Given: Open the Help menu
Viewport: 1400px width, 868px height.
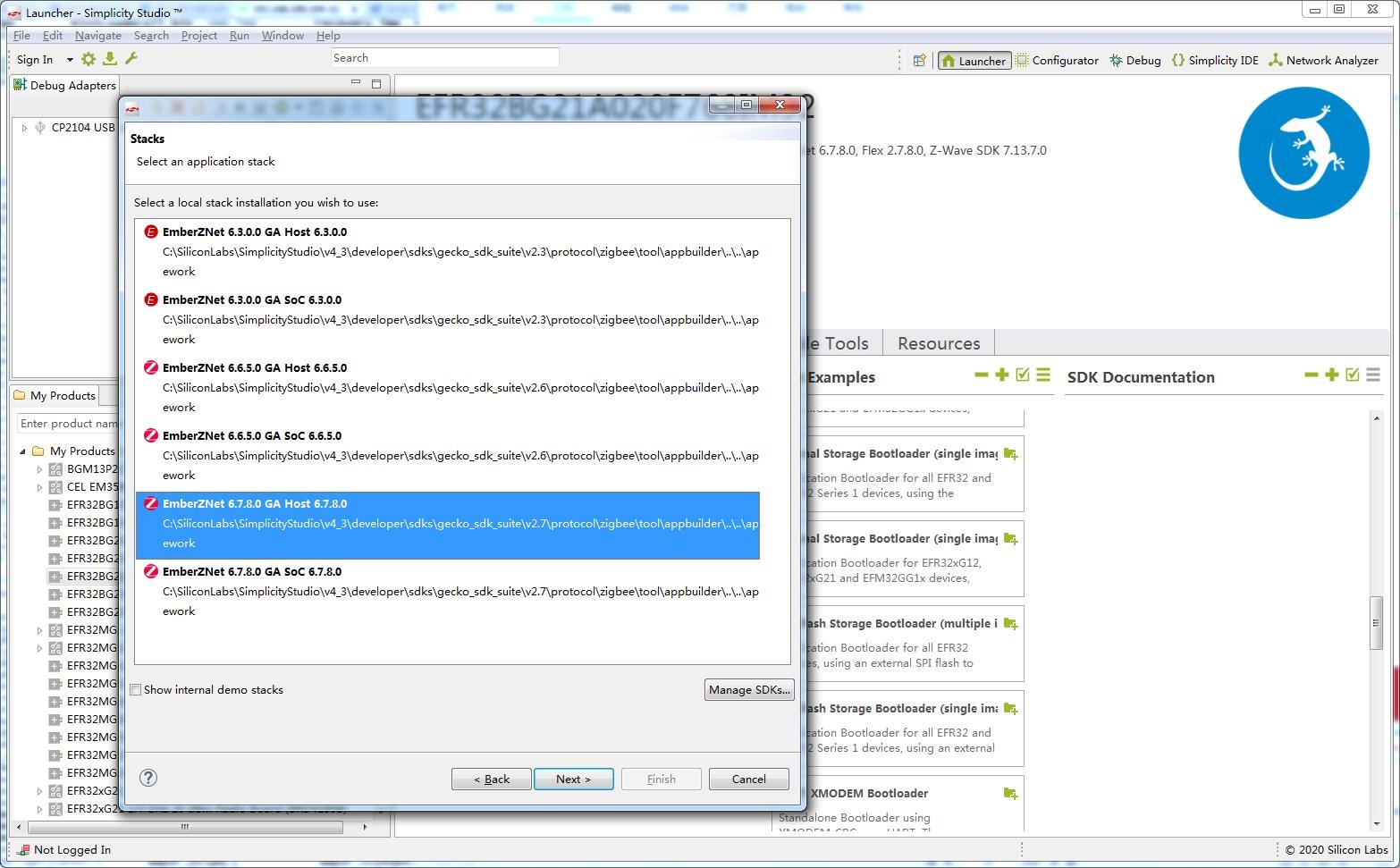Looking at the screenshot, I should (x=328, y=36).
